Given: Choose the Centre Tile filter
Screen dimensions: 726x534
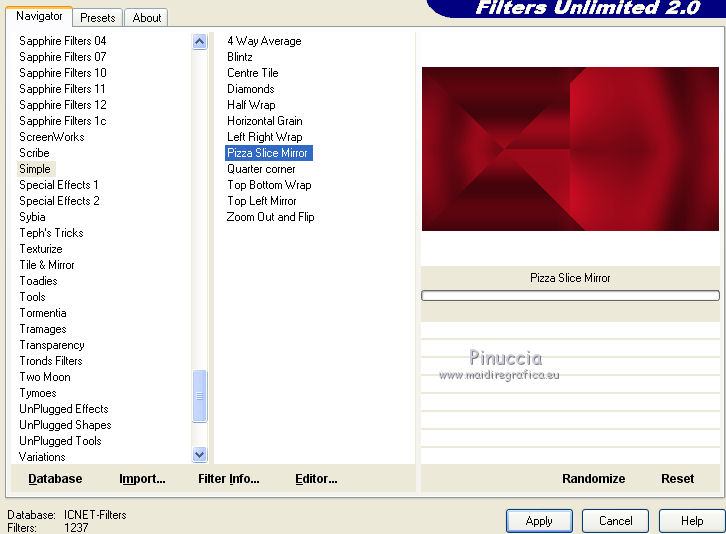Looking at the screenshot, I should (x=252, y=73).
